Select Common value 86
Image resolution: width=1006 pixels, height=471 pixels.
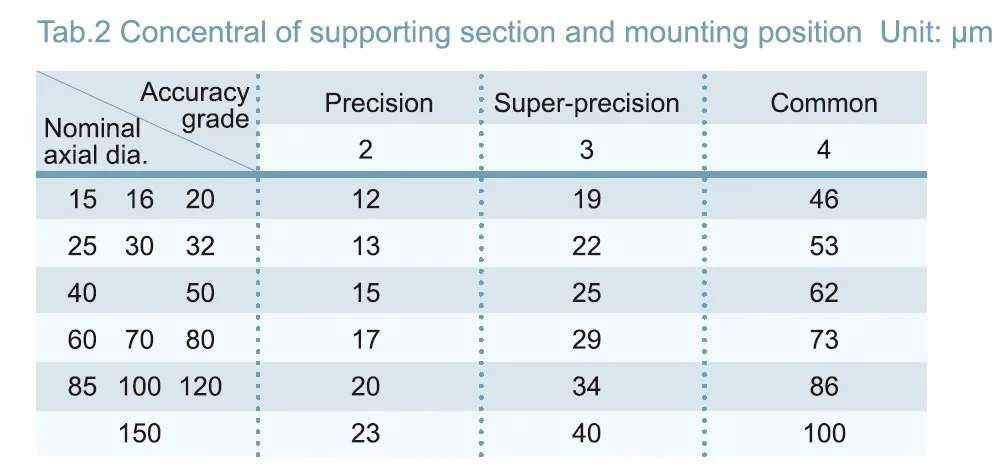824,386
